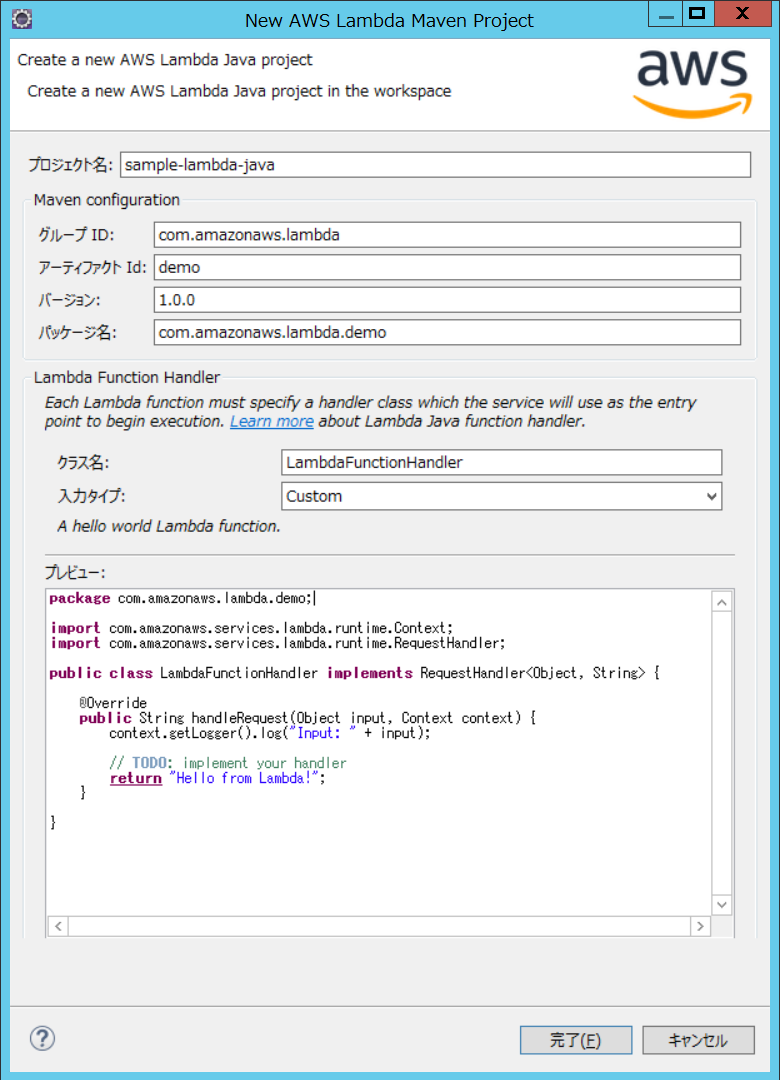Click the @Override line in preview
This screenshot has width=780, height=1080.
coord(113,703)
